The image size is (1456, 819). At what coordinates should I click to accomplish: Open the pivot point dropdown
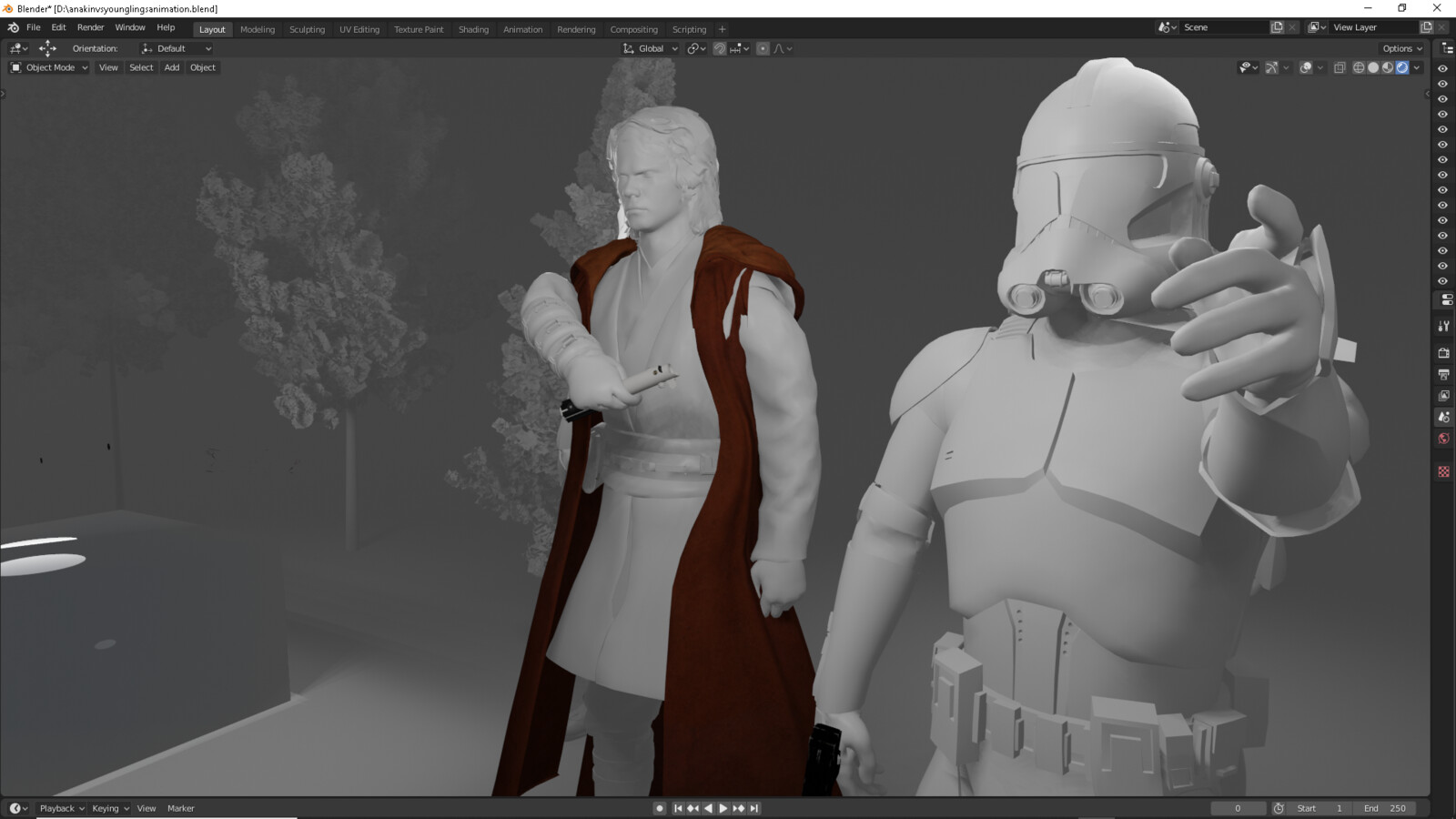pos(697,48)
